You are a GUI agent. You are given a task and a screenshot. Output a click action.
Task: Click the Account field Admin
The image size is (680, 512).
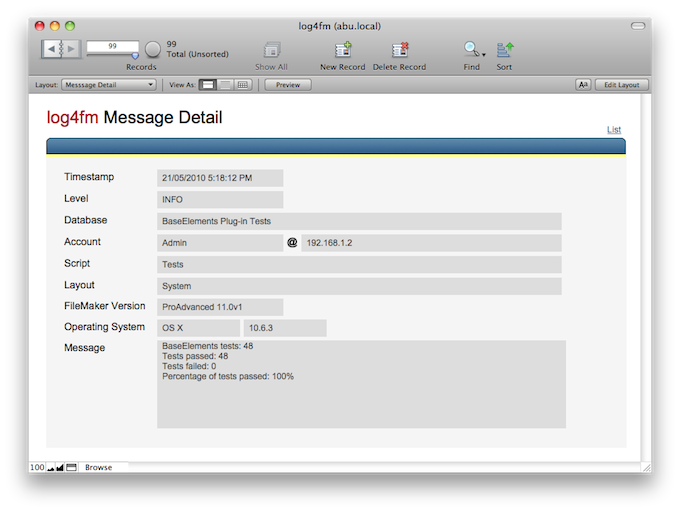(220, 243)
